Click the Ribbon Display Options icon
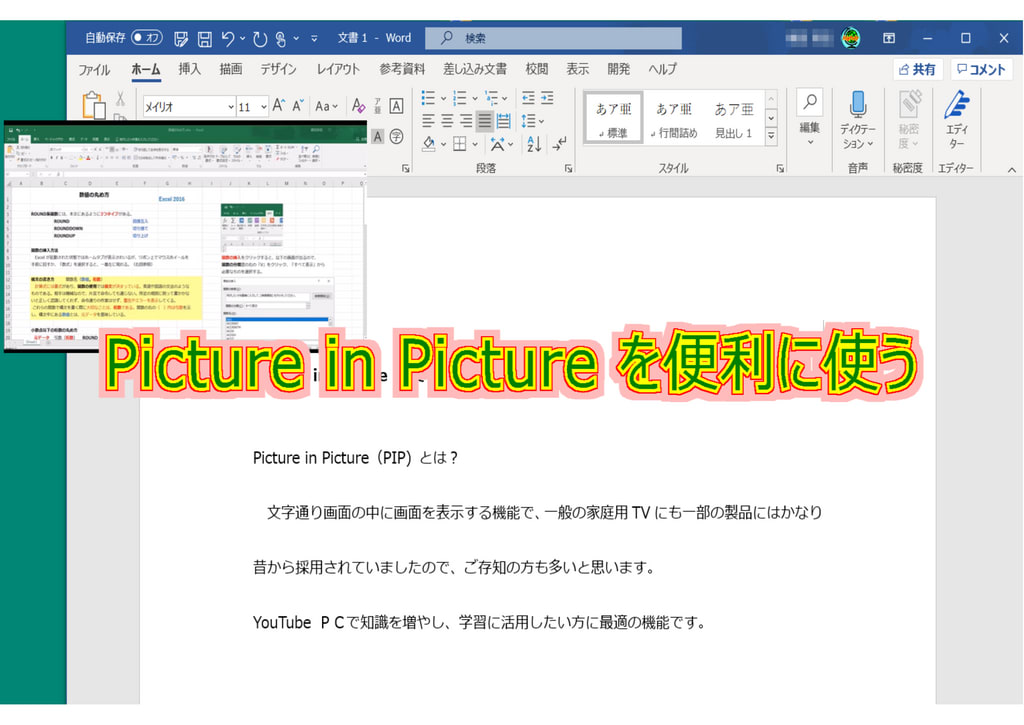 (x=889, y=38)
